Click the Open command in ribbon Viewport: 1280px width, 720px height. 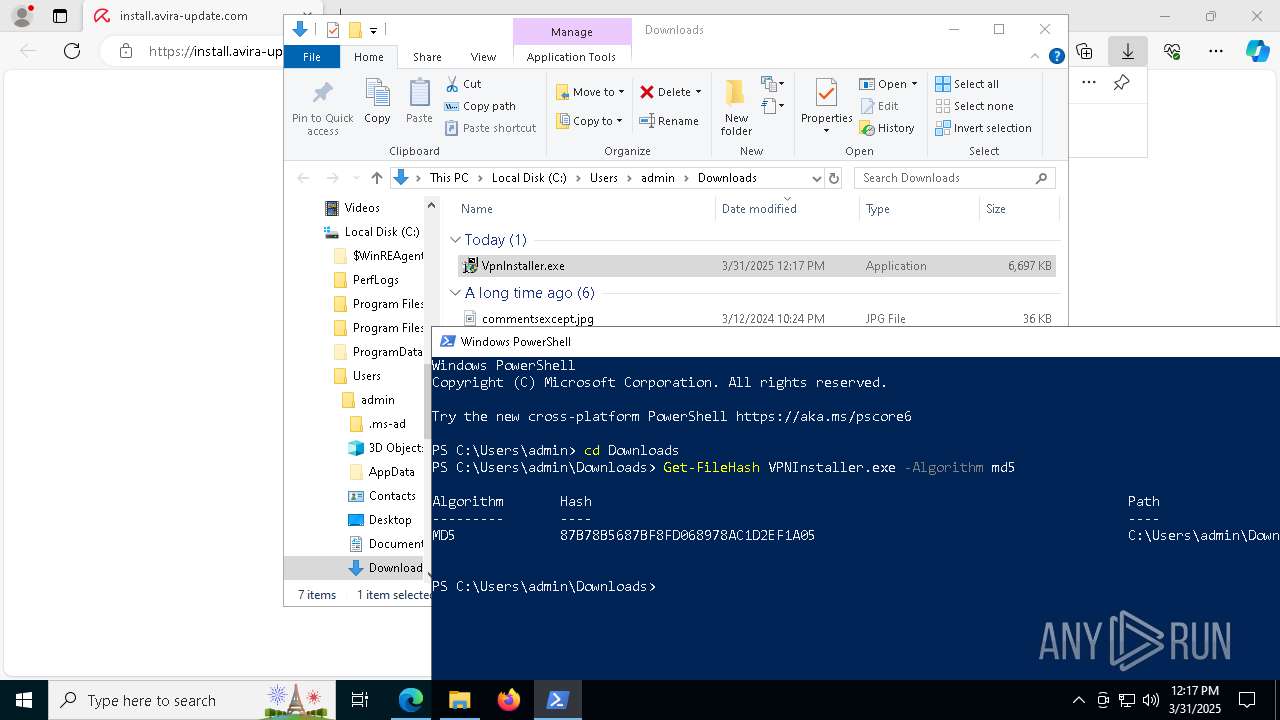(888, 84)
